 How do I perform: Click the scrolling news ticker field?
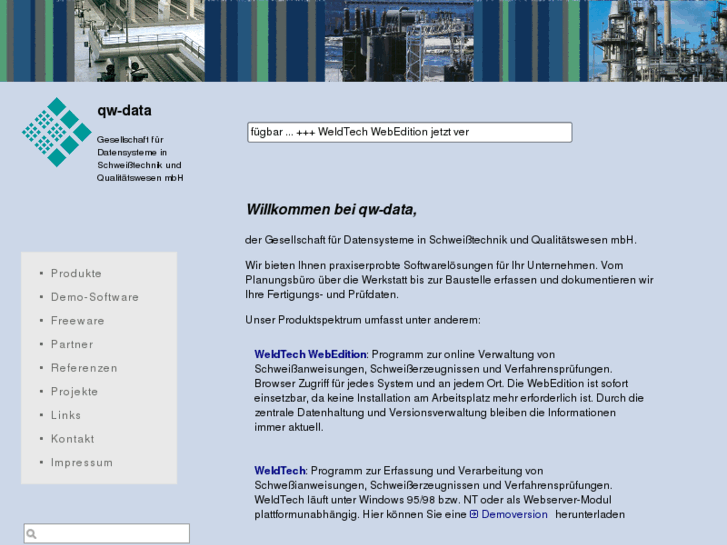pos(410,132)
